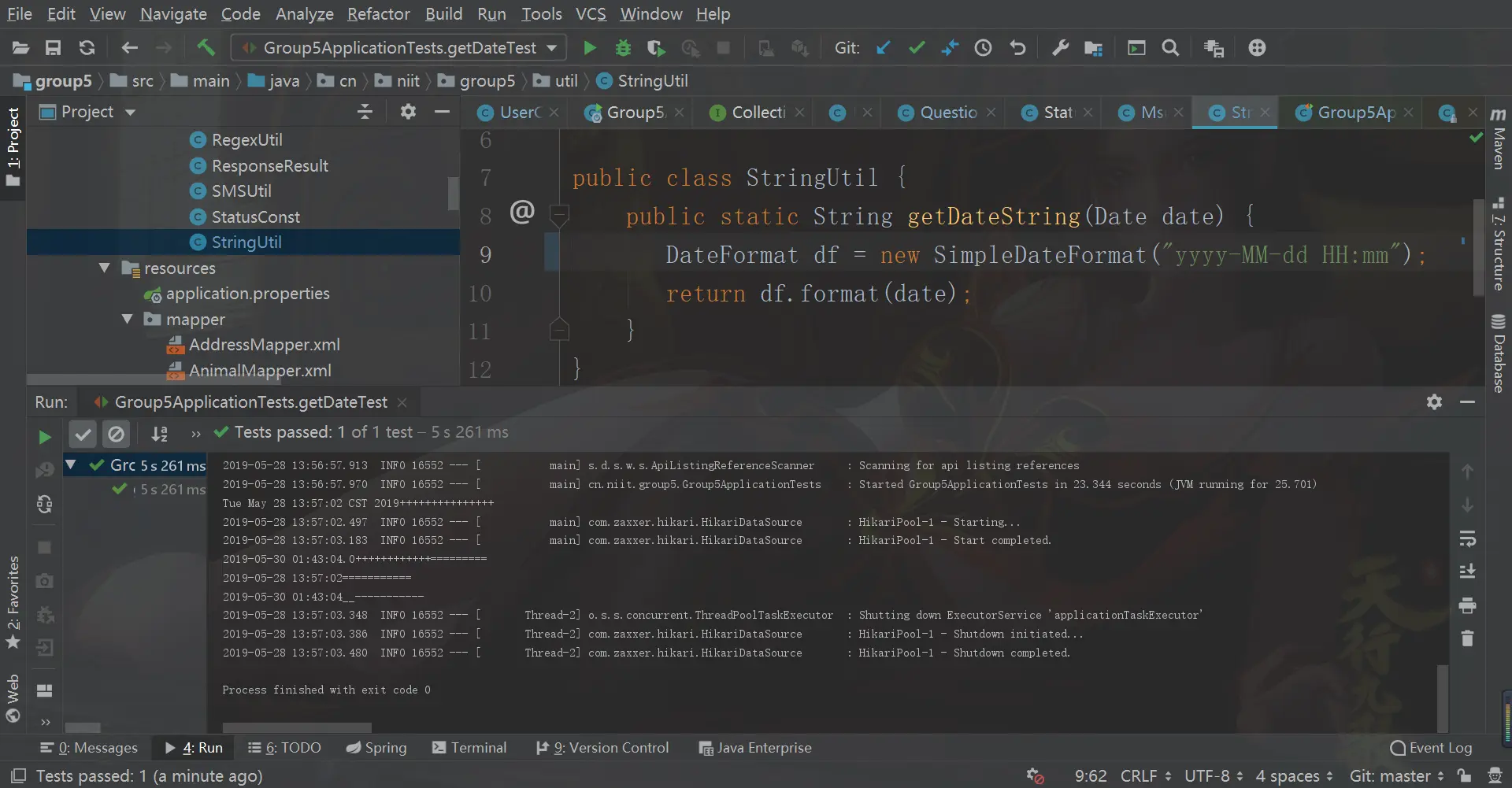Viewport: 1512px width, 788px height.
Task: Commit changes with the Git checkmark icon
Action: tap(917, 48)
